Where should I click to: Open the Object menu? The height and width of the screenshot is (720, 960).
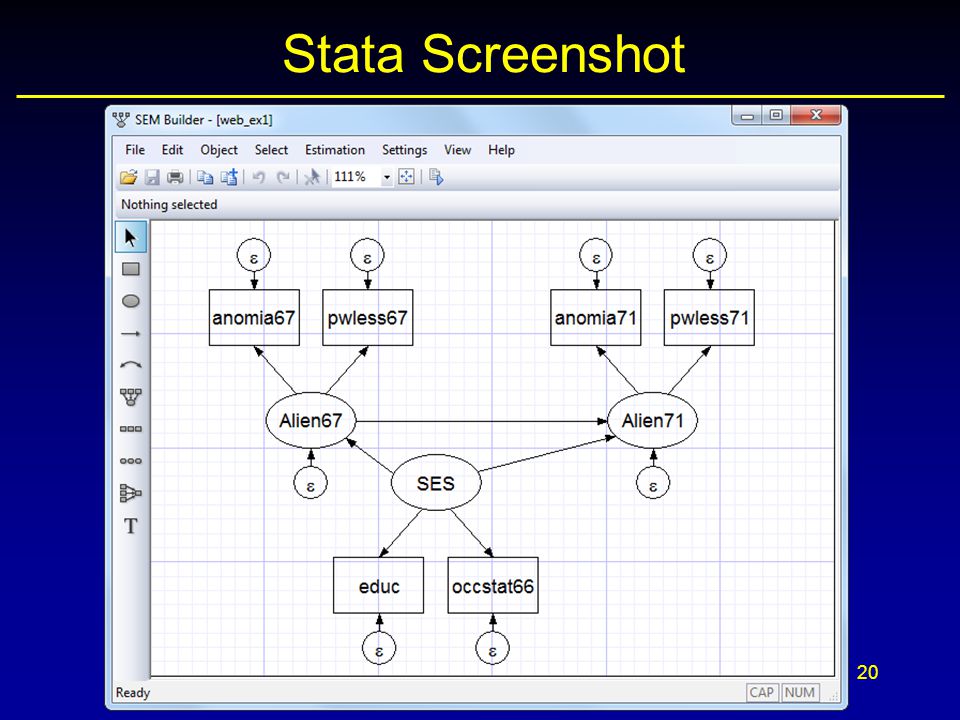point(219,150)
